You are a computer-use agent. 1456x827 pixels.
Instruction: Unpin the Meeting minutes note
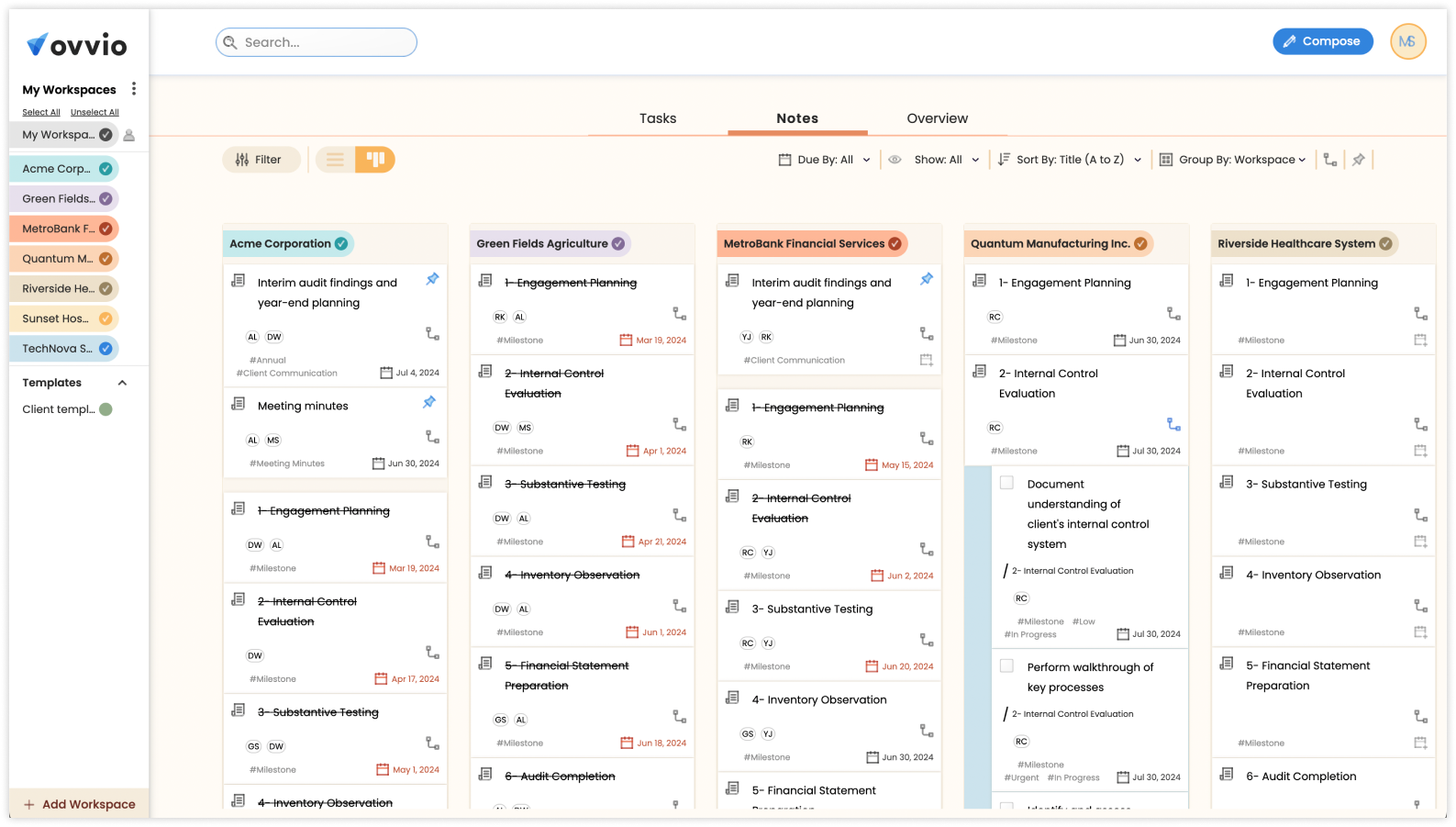tap(428, 402)
